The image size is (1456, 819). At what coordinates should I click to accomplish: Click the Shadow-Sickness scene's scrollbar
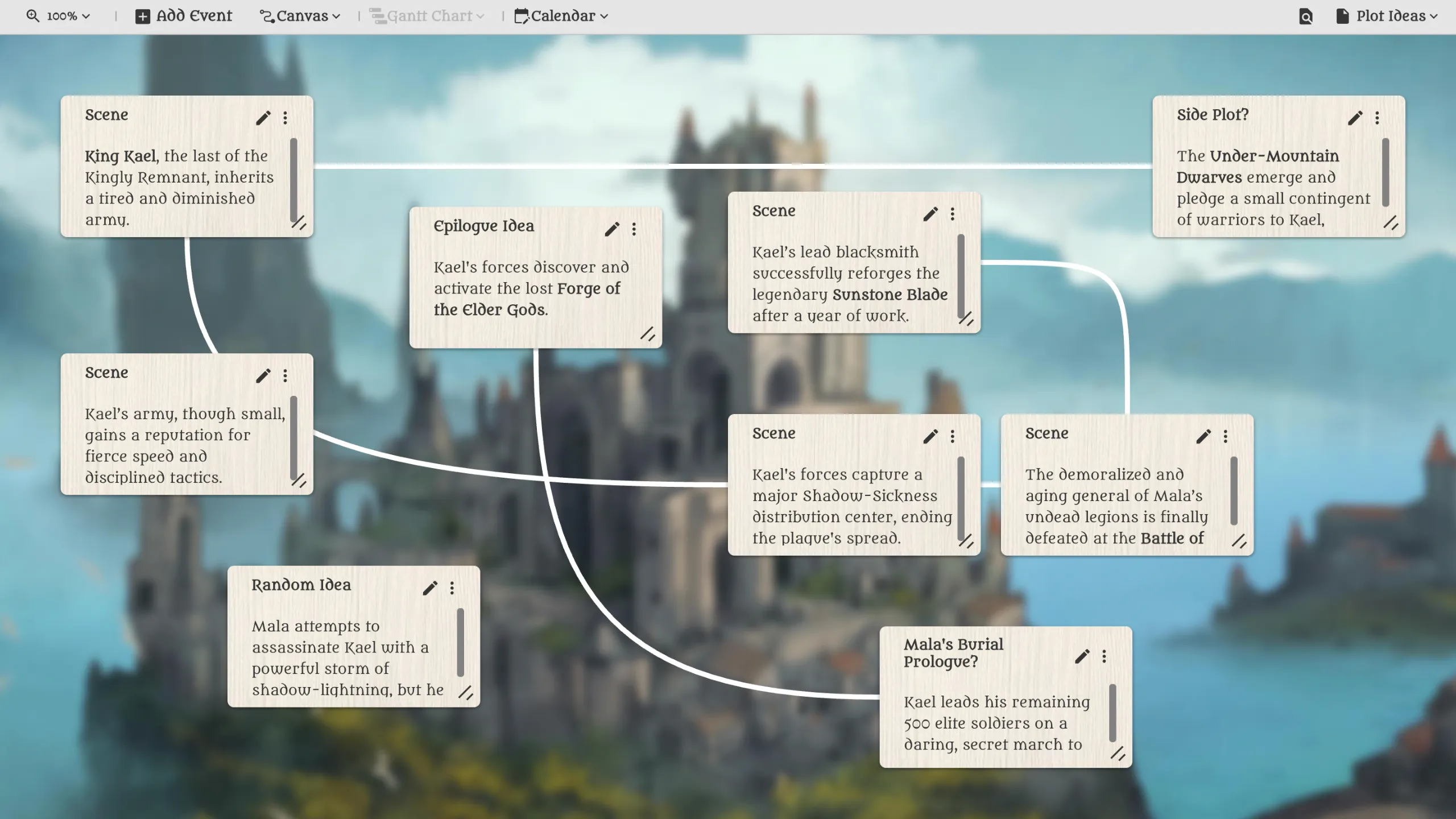pyautogui.click(x=961, y=498)
